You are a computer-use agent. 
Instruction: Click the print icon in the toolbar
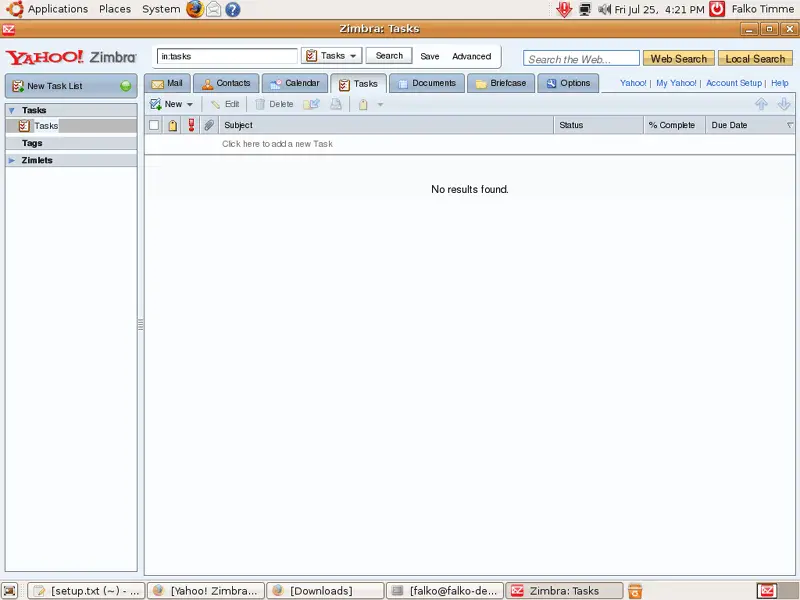click(336, 104)
